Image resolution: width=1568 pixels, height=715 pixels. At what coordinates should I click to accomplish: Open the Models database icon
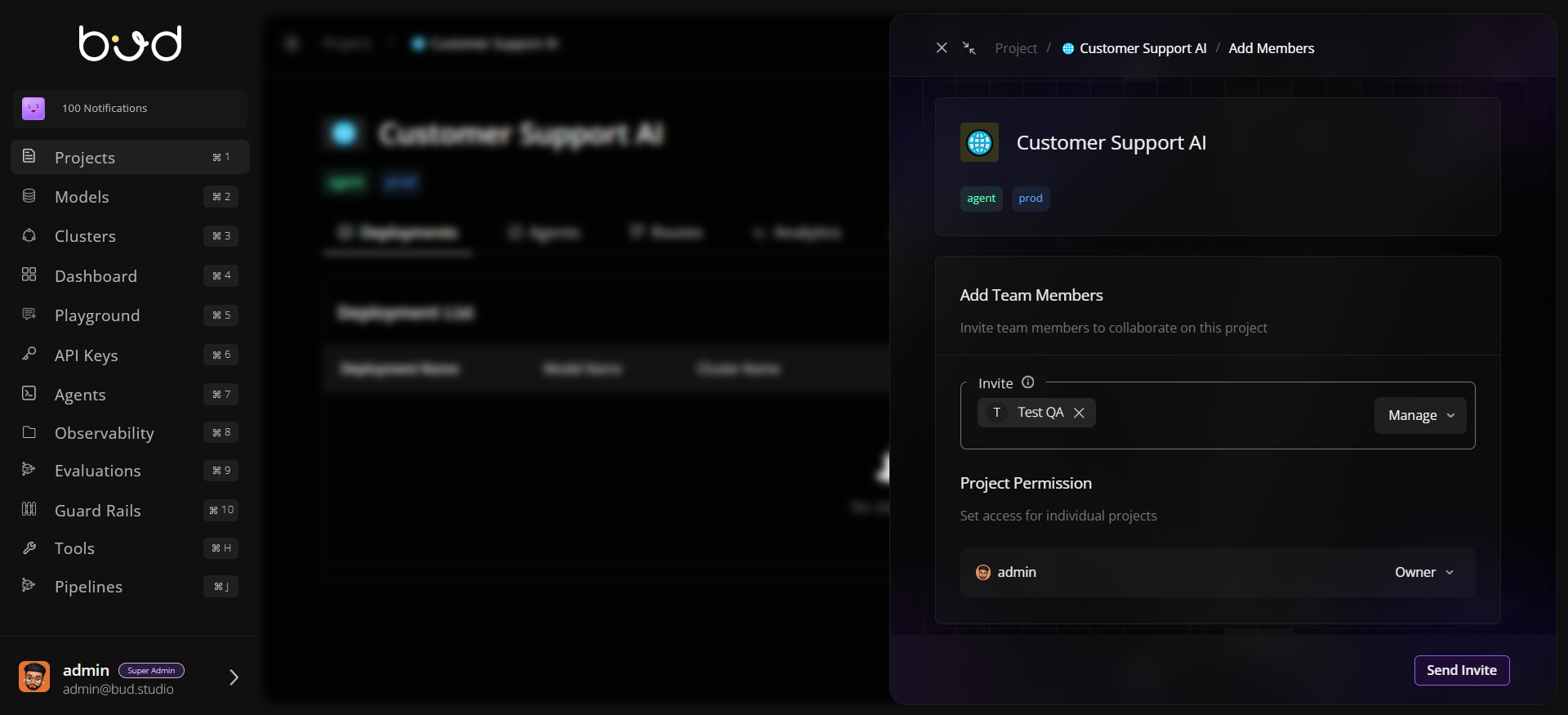(x=29, y=196)
